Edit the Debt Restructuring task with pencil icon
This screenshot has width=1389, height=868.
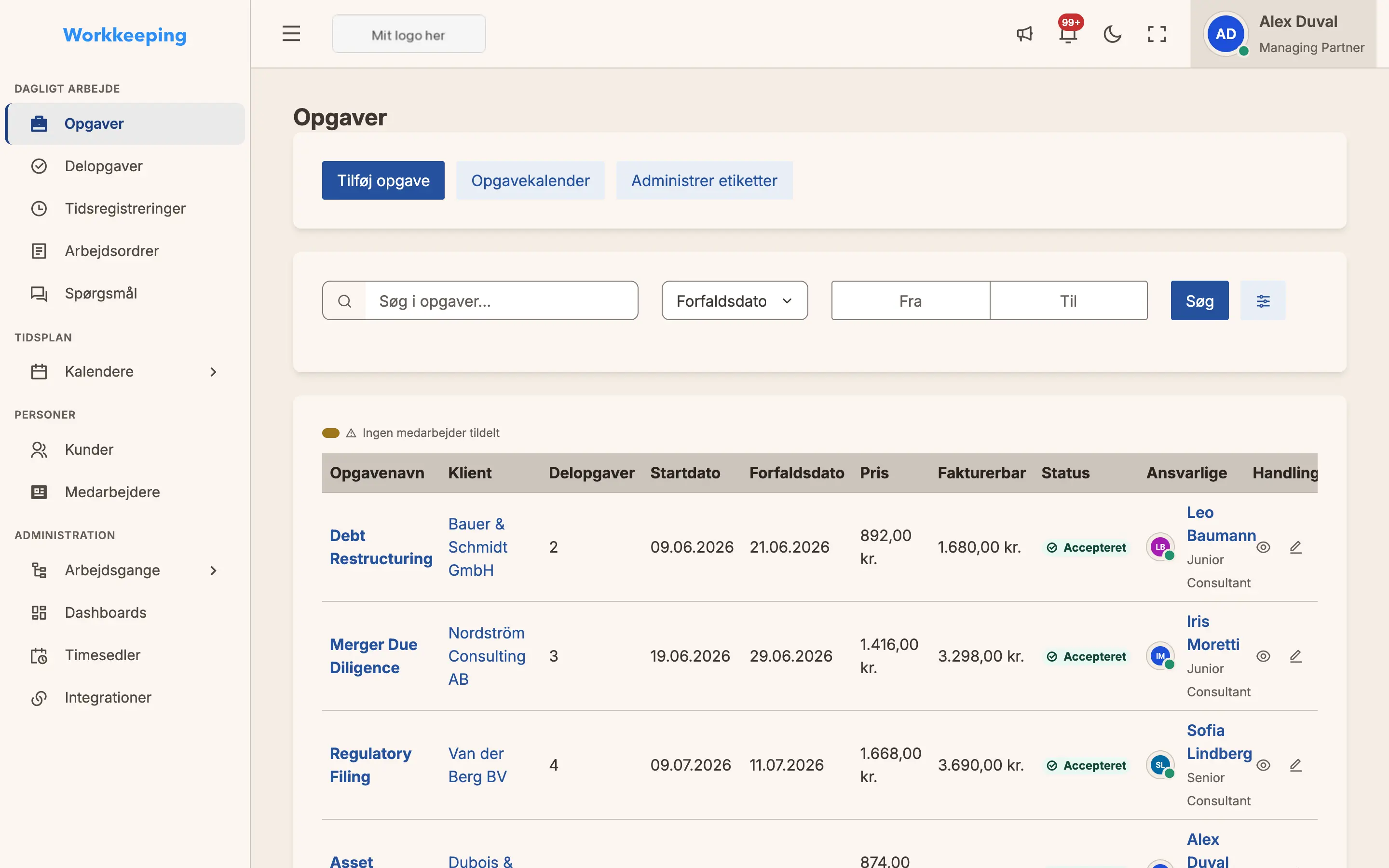click(1295, 547)
